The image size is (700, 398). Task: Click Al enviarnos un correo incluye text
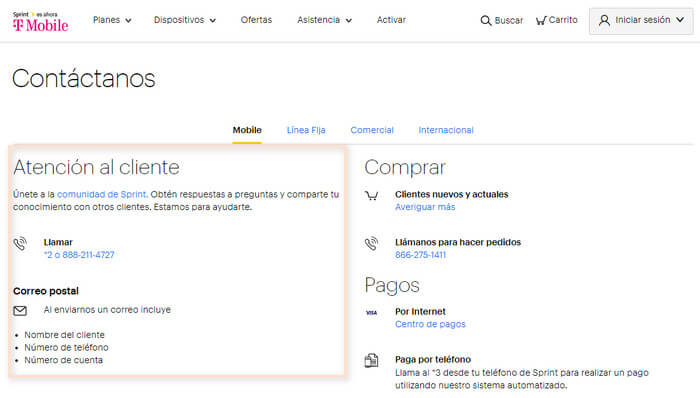(107, 310)
